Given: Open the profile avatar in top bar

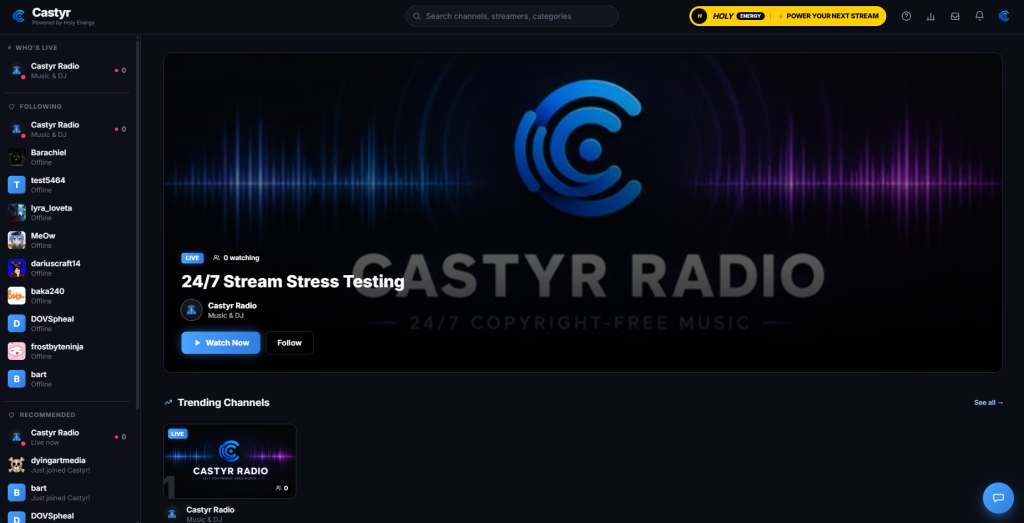Looking at the screenshot, I should pyautogui.click(x=1004, y=16).
